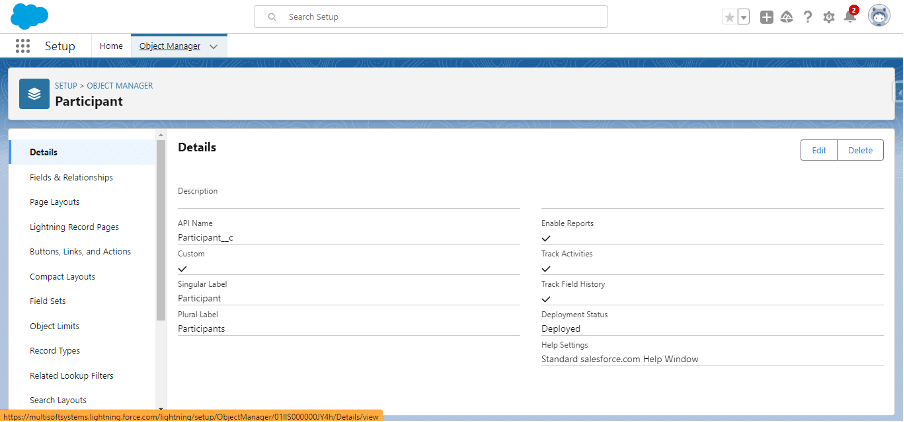Open the notifications bell icon
Viewport: 904px width, 422px height.
coord(850,16)
